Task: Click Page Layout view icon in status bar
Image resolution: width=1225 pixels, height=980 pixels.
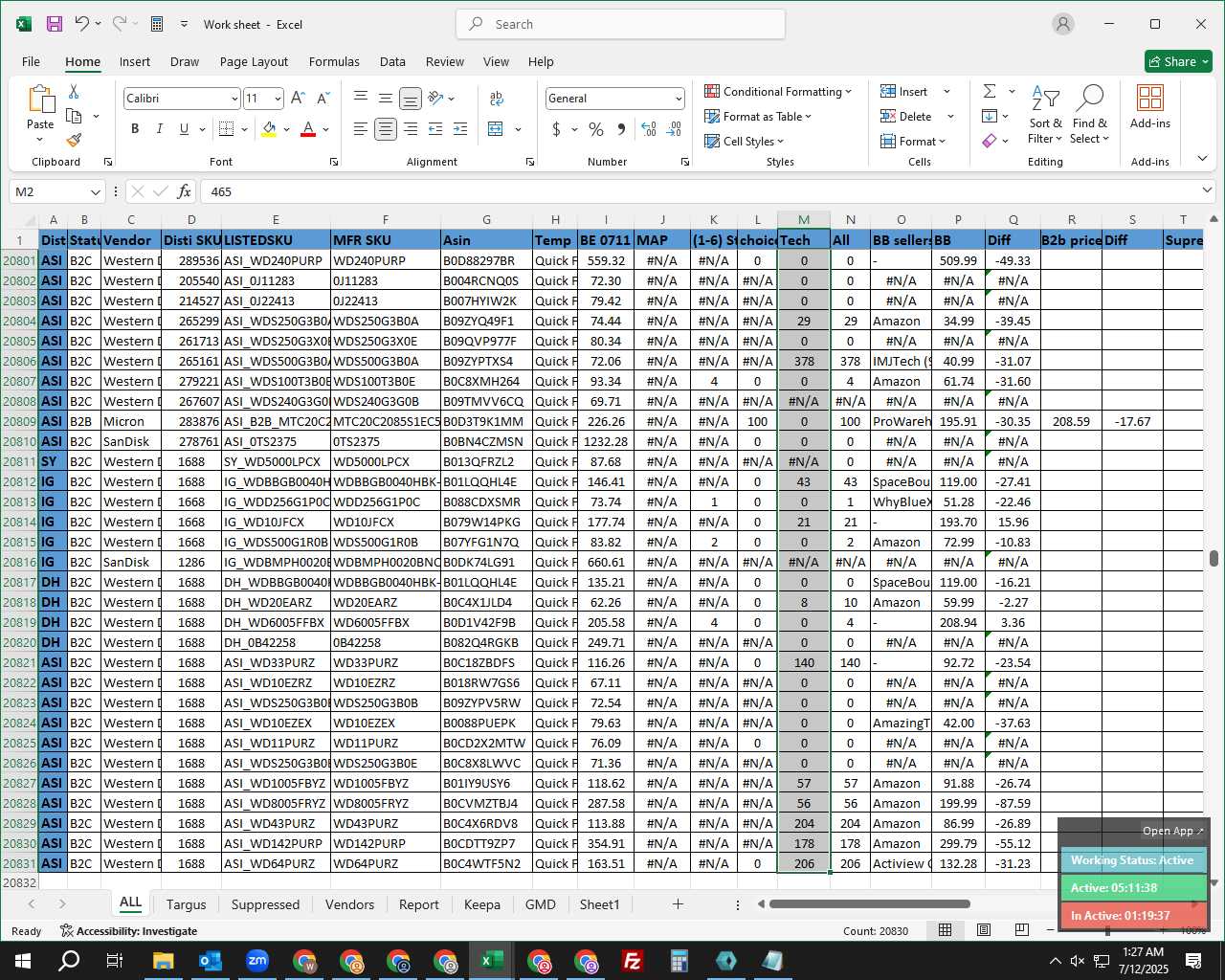Action: coord(983,930)
